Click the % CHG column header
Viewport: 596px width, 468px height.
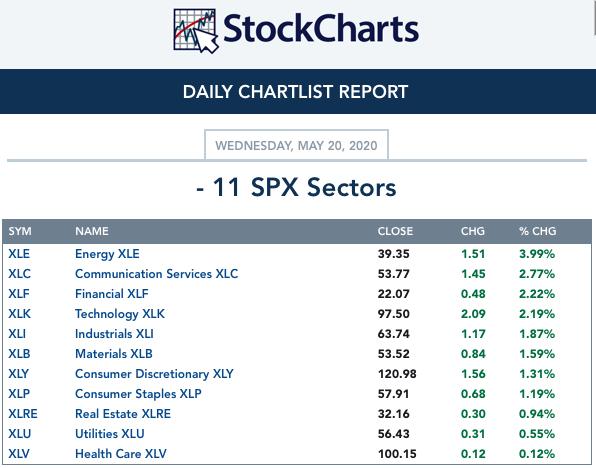pos(537,231)
